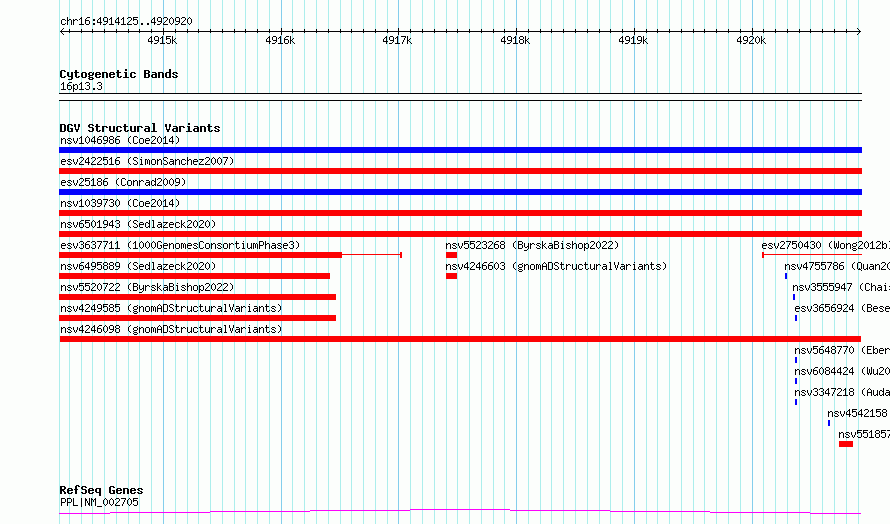Open variant esv2422516 (SimonSanchez2007) label
The width and height of the screenshot is (890, 524).
[x=147, y=161]
